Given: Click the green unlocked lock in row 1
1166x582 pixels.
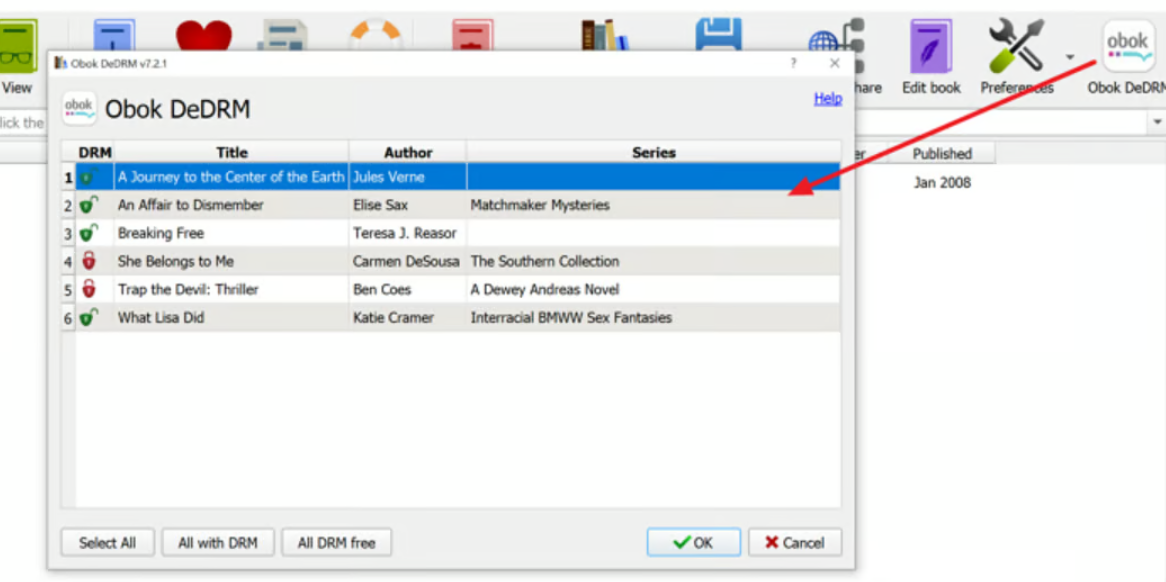Looking at the screenshot, I should (89, 178).
